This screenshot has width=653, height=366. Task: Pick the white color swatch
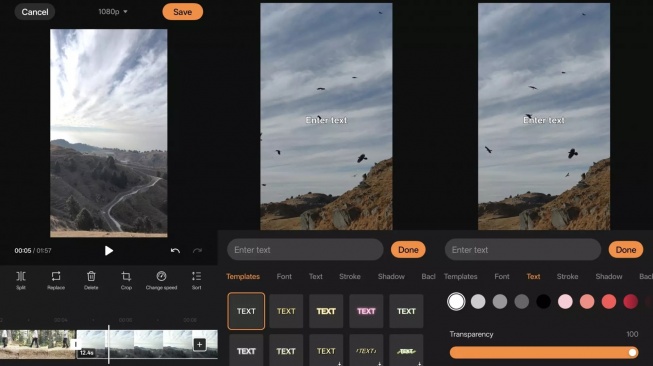[x=456, y=301]
